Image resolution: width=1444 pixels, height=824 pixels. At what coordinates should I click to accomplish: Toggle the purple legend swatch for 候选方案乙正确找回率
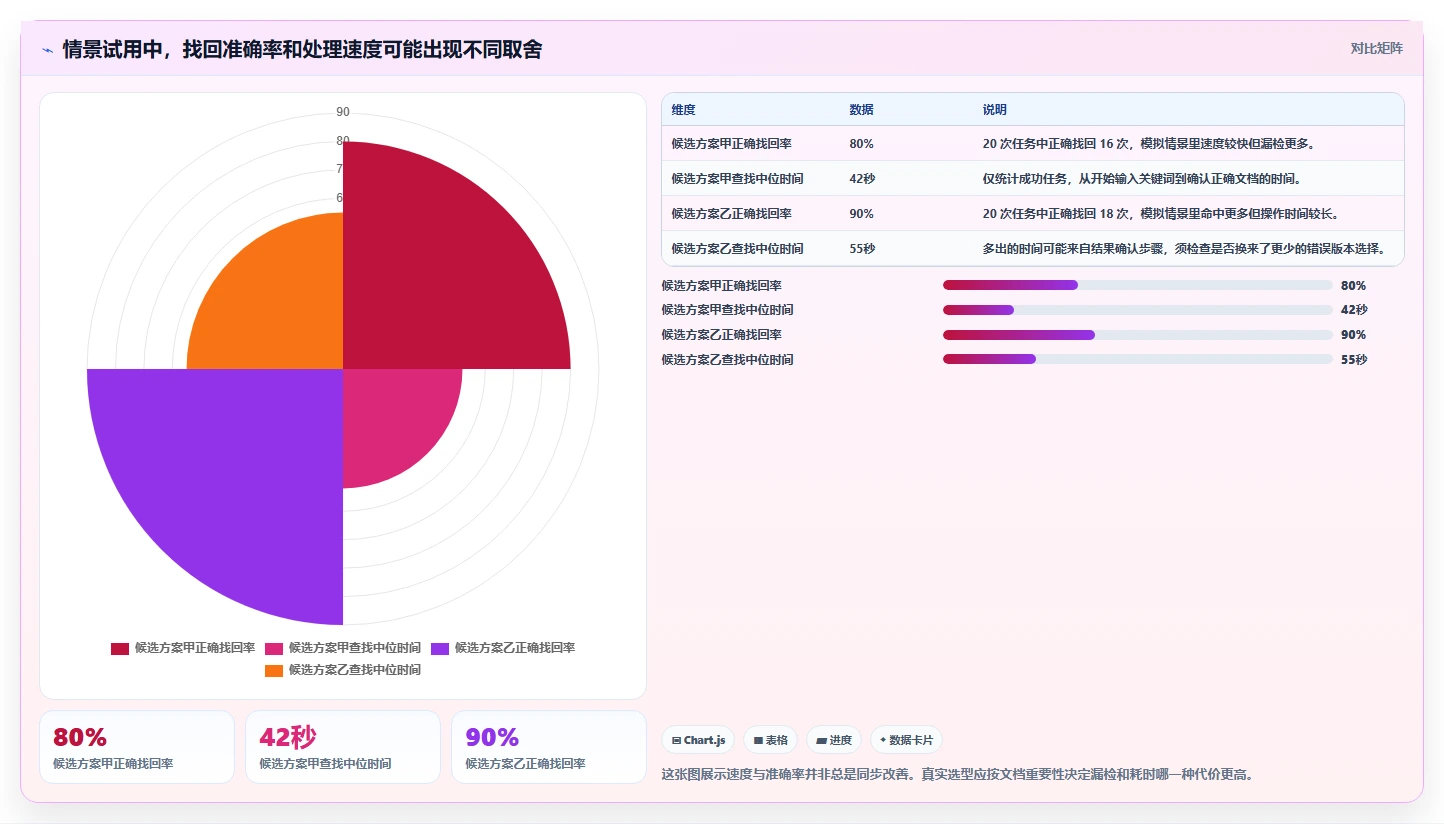tap(440, 648)
